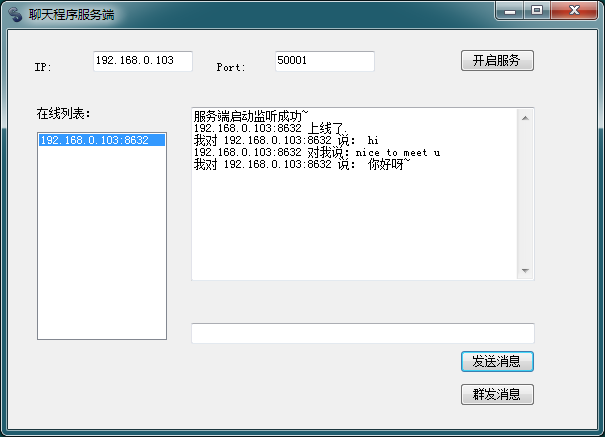Click the application icon in title bar
The width and height of the screenshot is (605, 437).
click(15, 15)
